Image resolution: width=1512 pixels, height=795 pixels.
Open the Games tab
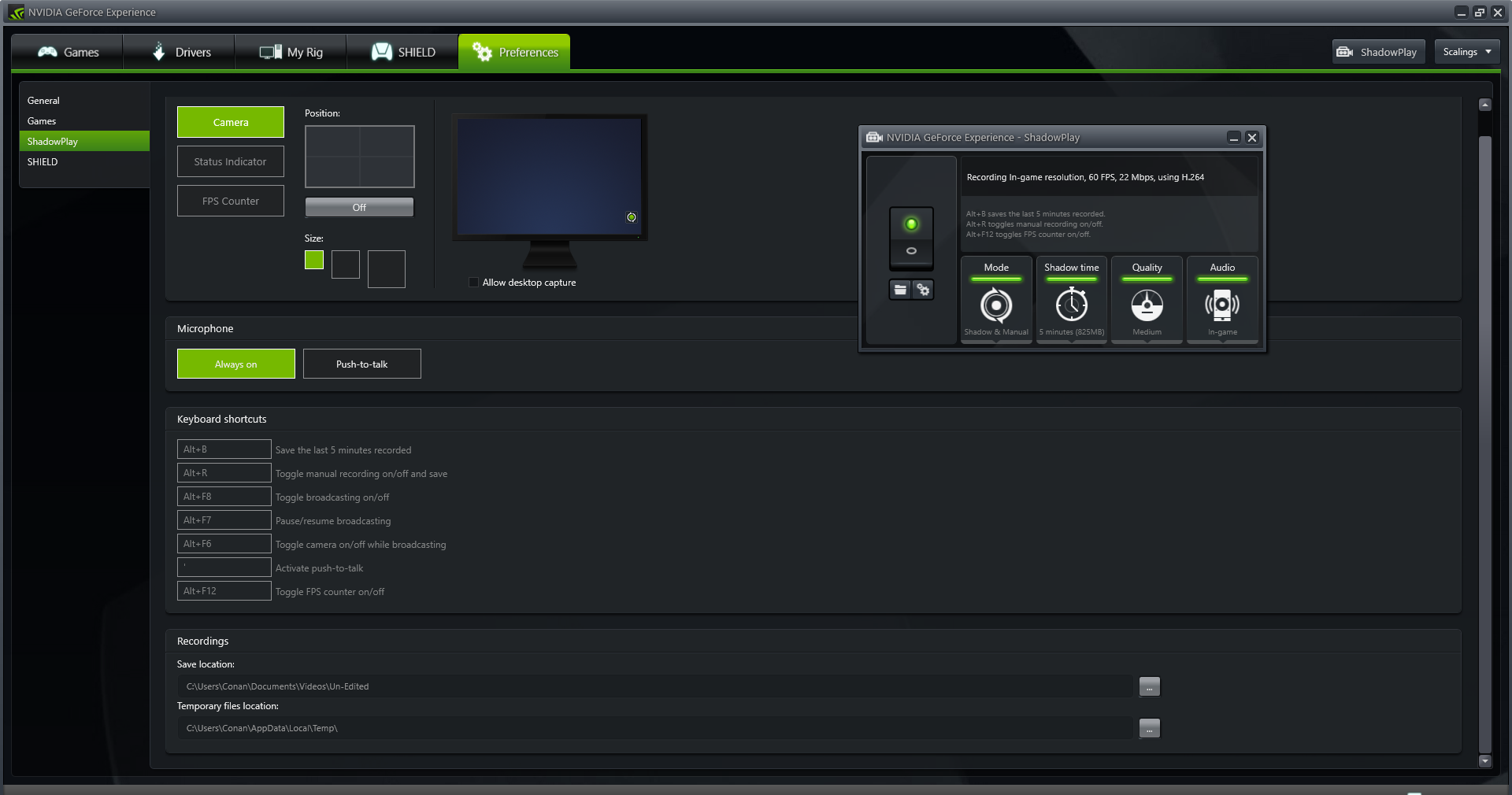click(68, 52)
